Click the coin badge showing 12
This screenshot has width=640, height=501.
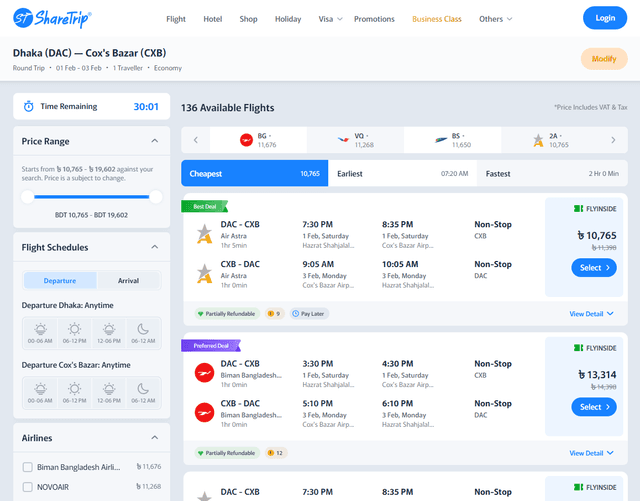[x=276, y=453]
